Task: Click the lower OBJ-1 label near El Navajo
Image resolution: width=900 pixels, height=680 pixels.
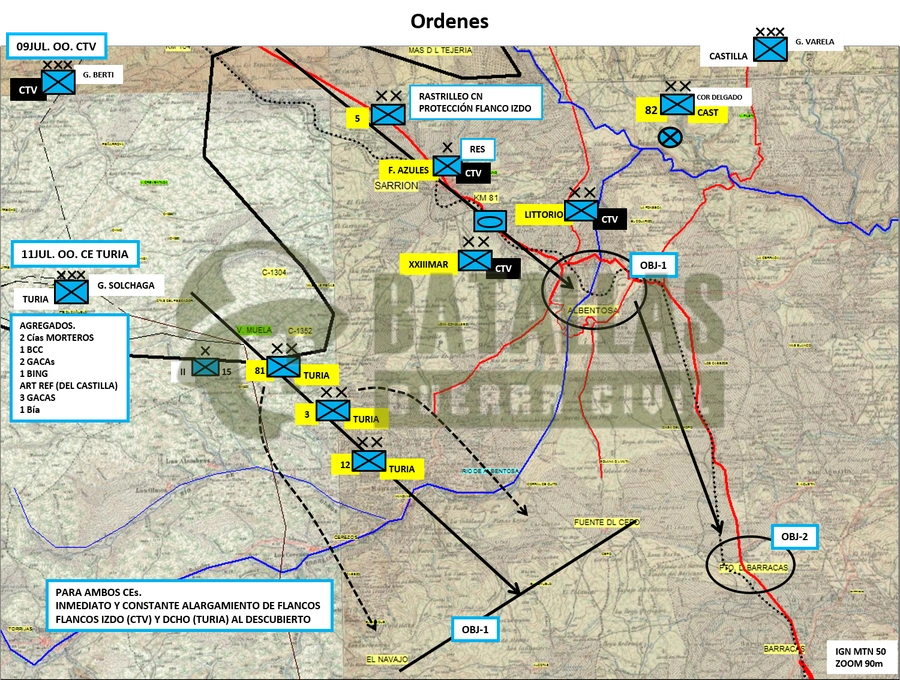Action: (475, 630)
